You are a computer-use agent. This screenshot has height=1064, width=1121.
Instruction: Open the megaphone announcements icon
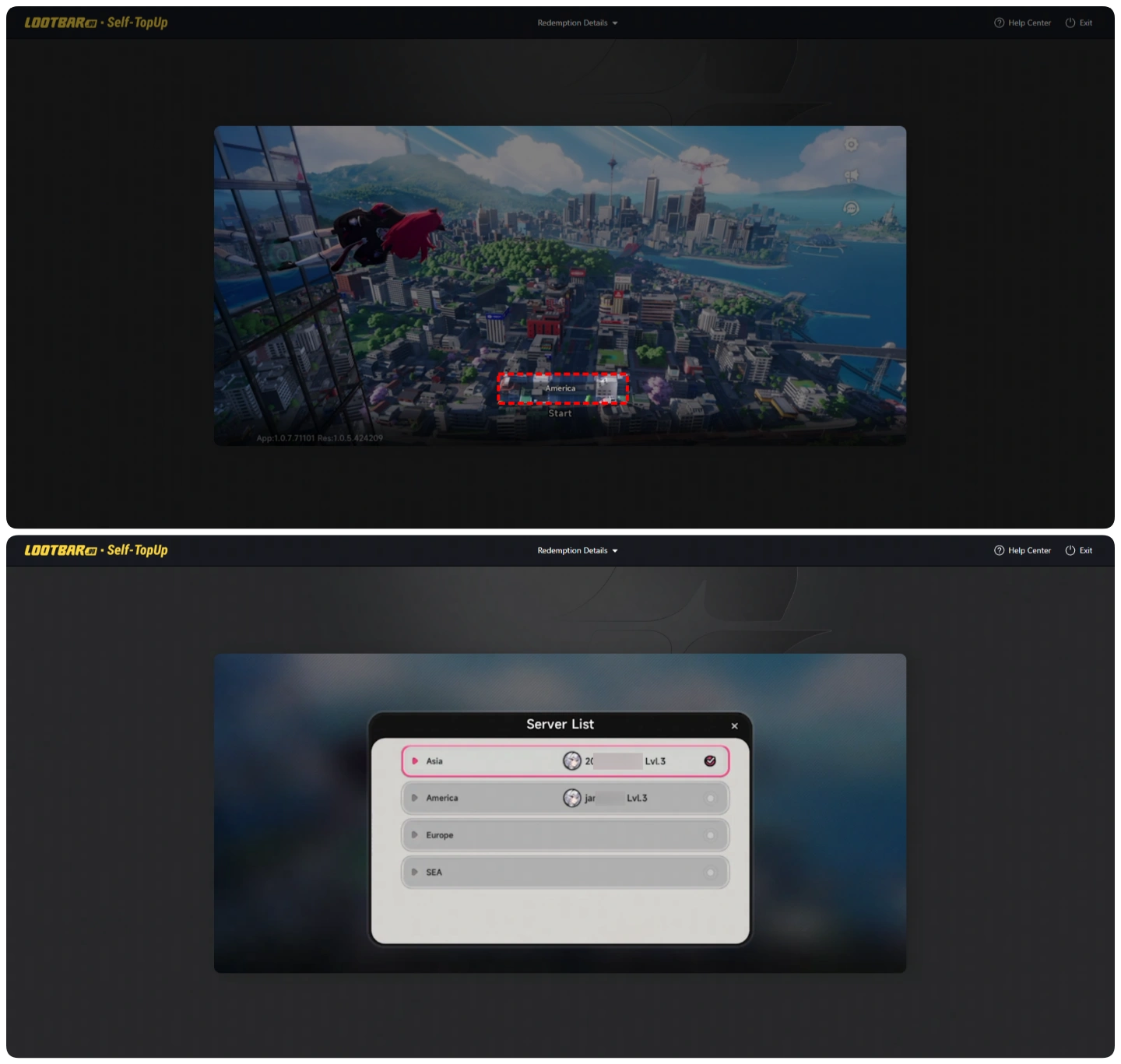click(x=851, y=176)
